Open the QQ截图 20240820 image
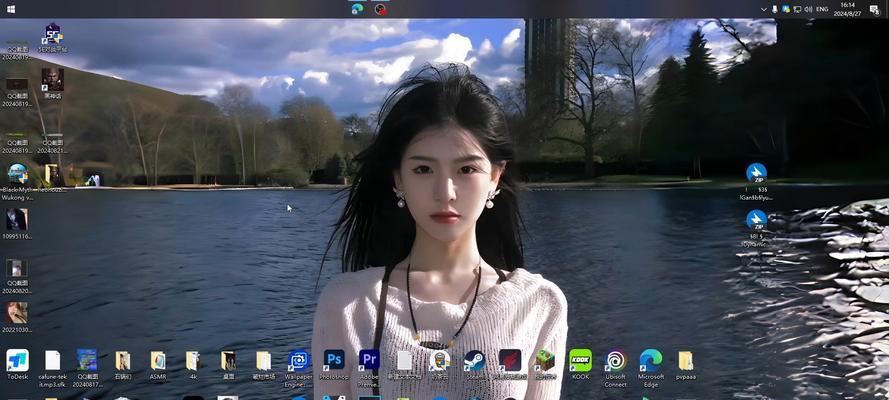Screen dimensions: 889x400 point(17,267)
